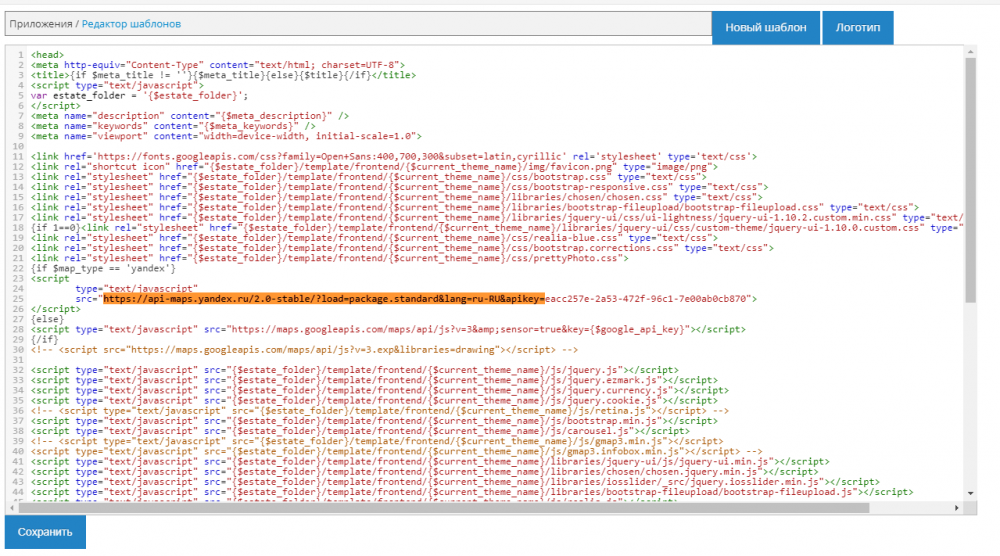Click the scroll up arrow of editor
Screen dimensions: 1000x556
(970, 52)
